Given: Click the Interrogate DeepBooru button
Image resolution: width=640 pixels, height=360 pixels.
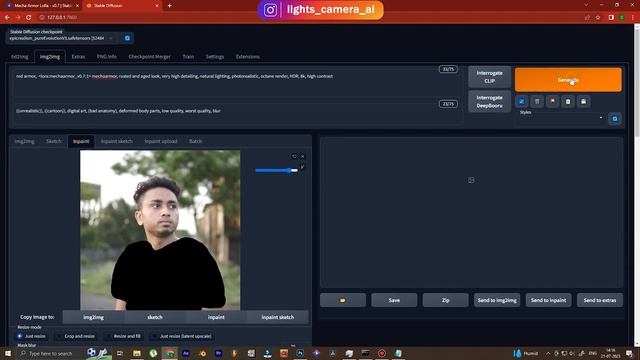Looking at the screenshot, I should [489, 101].
